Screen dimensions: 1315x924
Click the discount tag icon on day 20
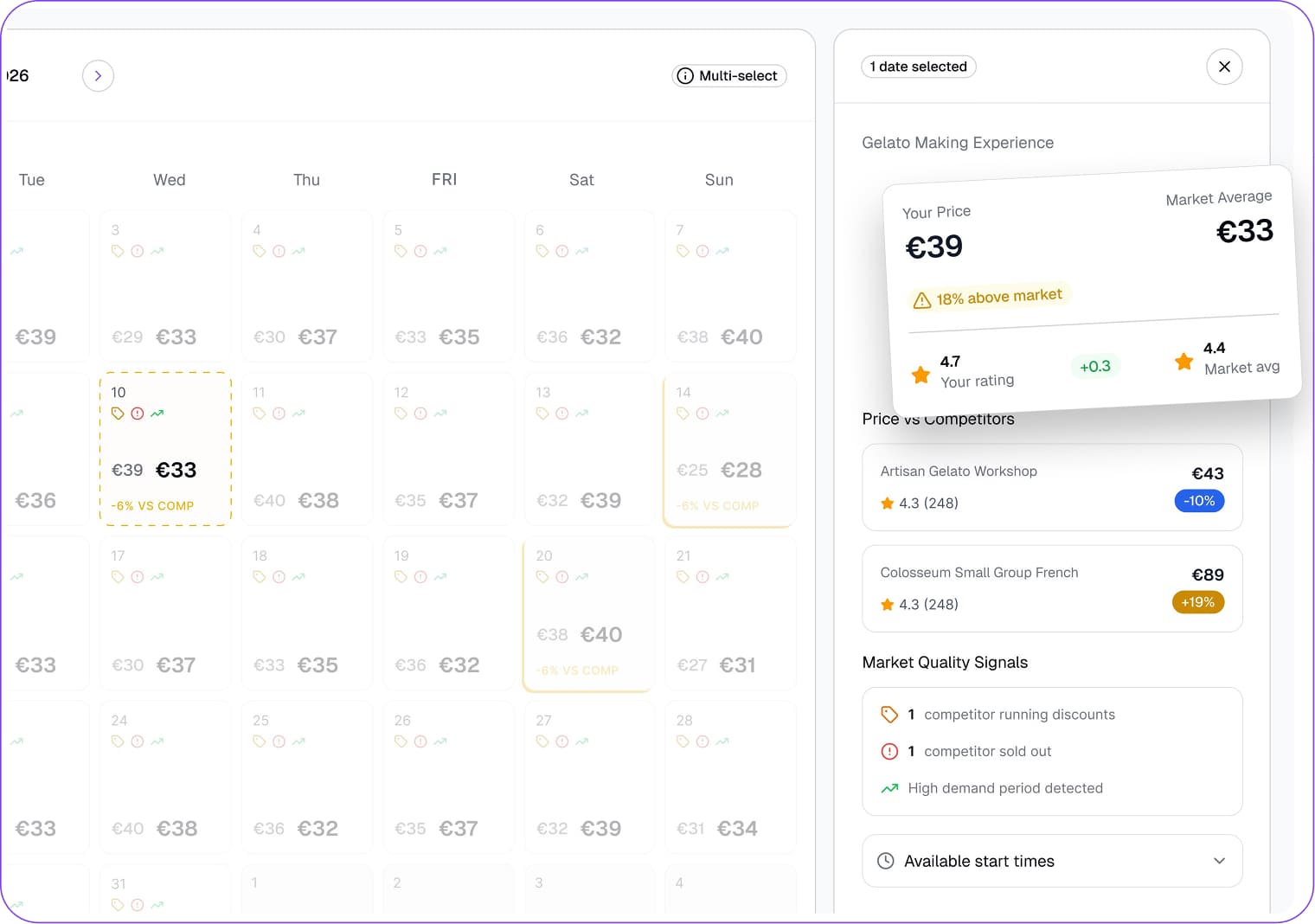pyautogui.click(x=542, y=577)
